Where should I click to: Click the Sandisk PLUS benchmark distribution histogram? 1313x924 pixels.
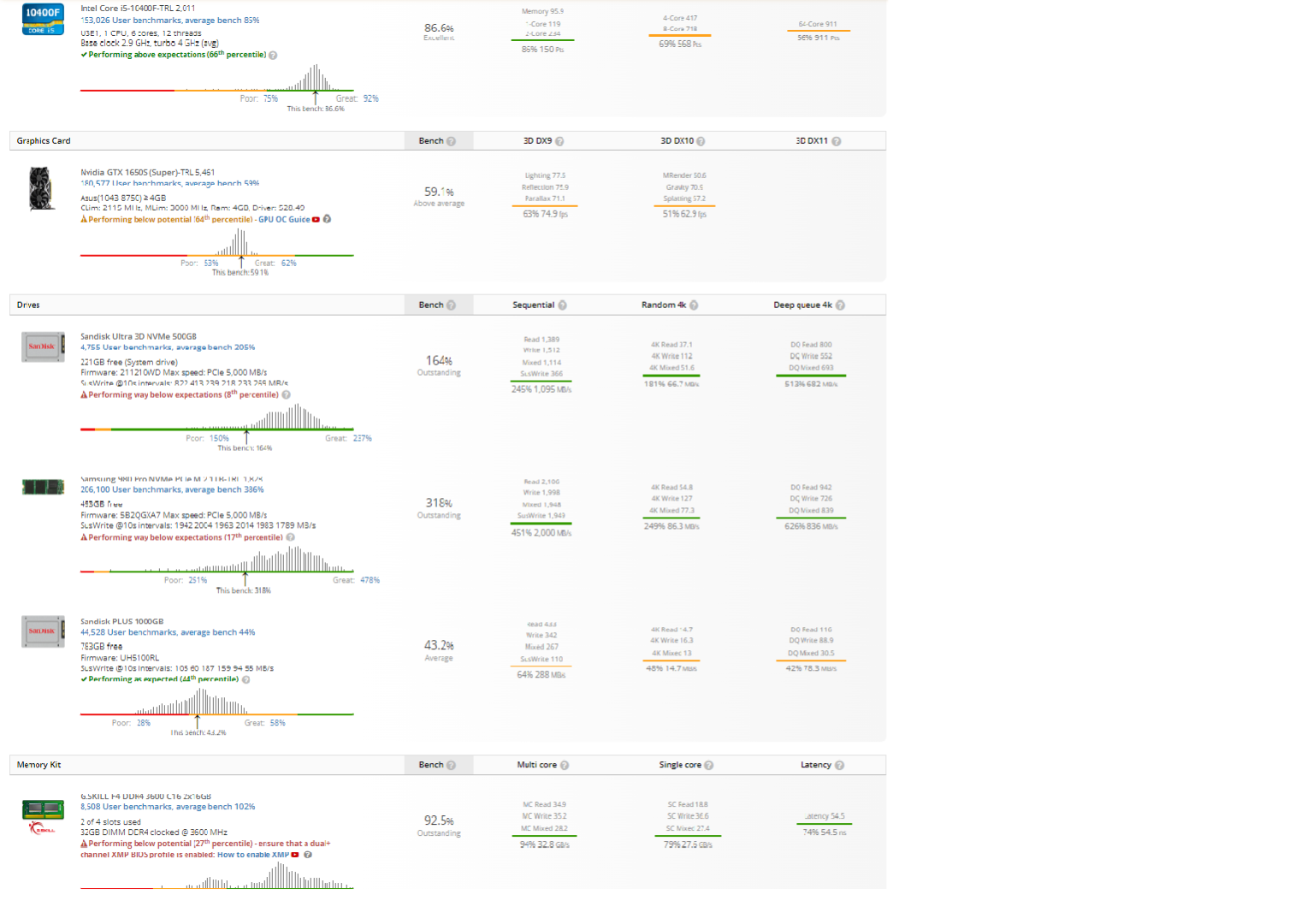217,702
